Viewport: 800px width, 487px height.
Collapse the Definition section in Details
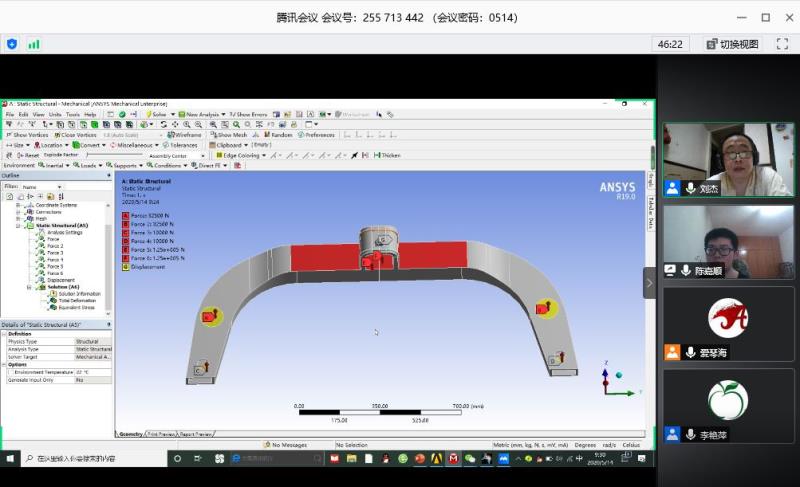[x=4, y=334]
